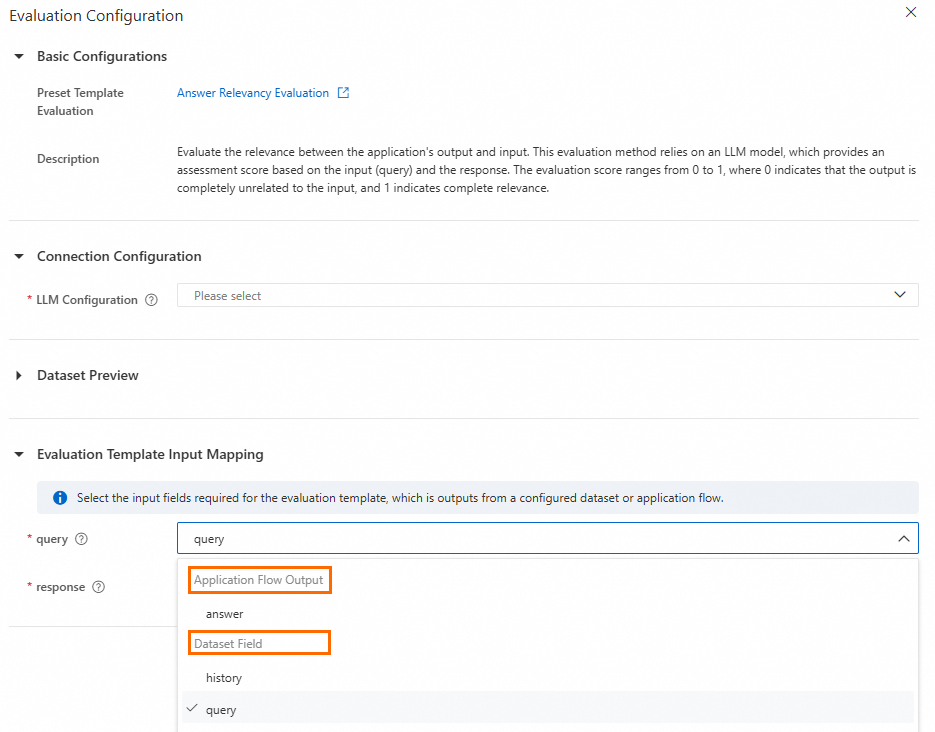Click the Application Flow Output group label
This screenshot has width=935, height=732.
click(x=258, y=580)
